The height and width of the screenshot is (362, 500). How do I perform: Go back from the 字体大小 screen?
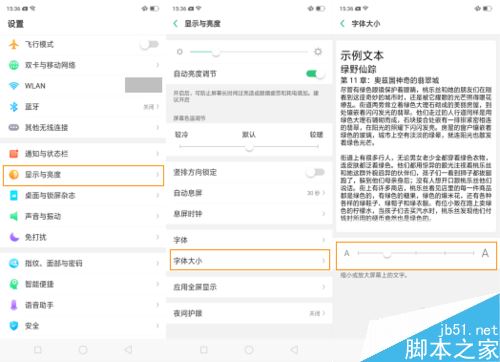[x=342, y=24]
